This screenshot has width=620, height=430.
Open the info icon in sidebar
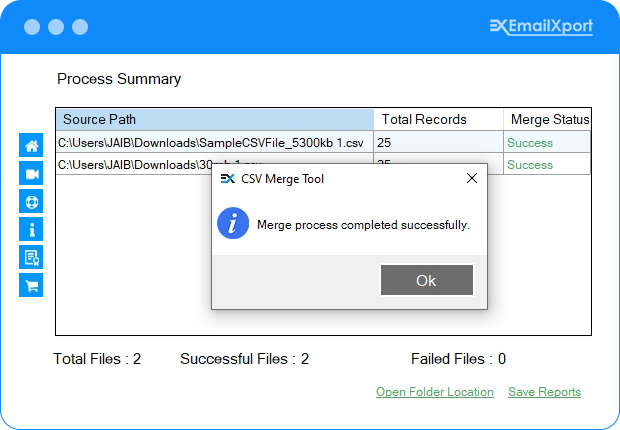click(x=31, y=229)
